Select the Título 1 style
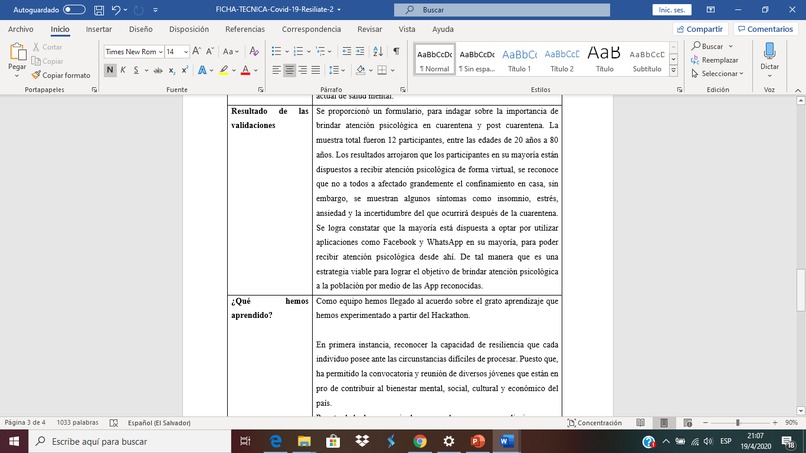806x453 pixels. click(519, 59)
